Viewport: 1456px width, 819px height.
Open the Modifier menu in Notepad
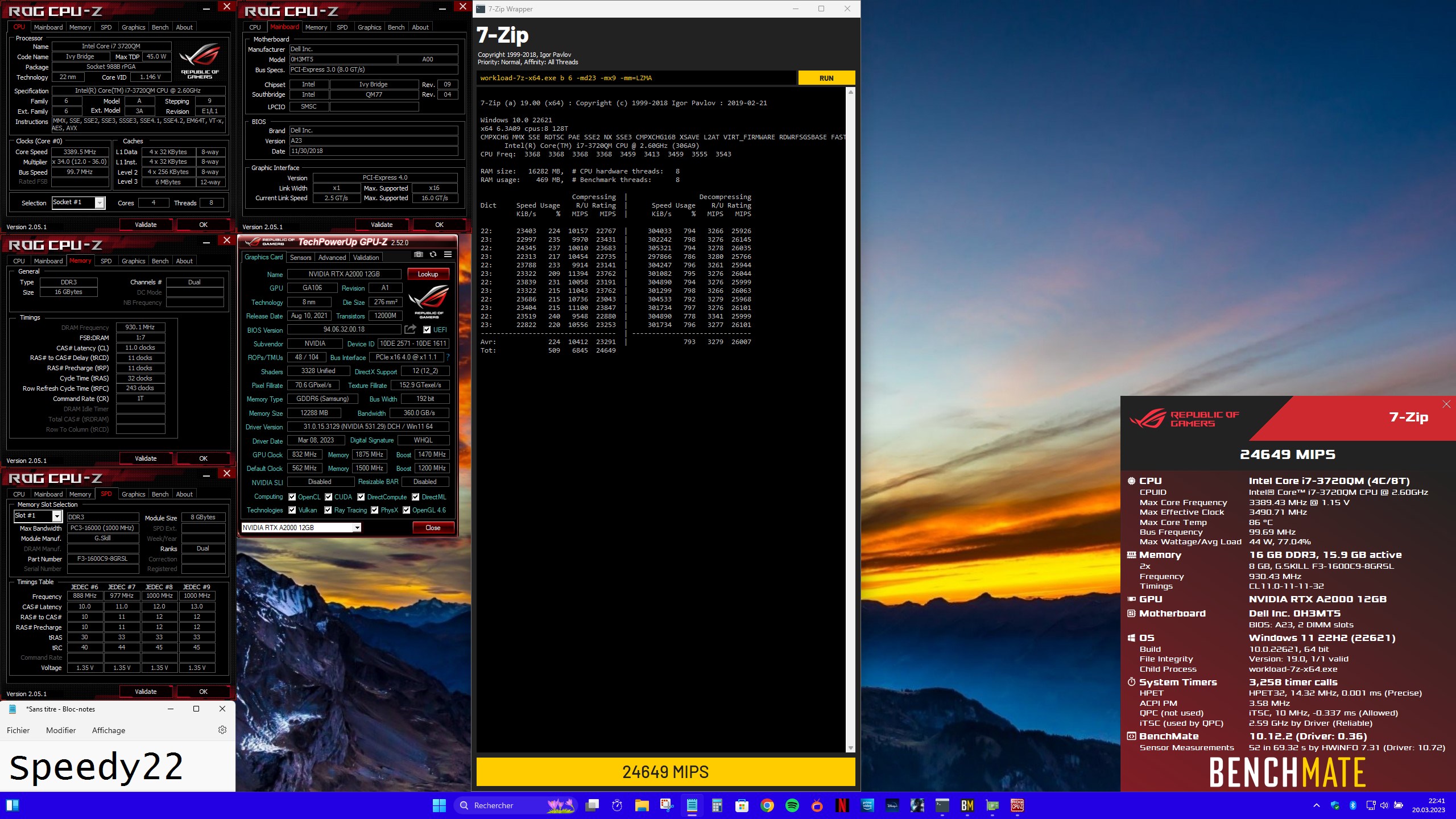pos(61,730)
